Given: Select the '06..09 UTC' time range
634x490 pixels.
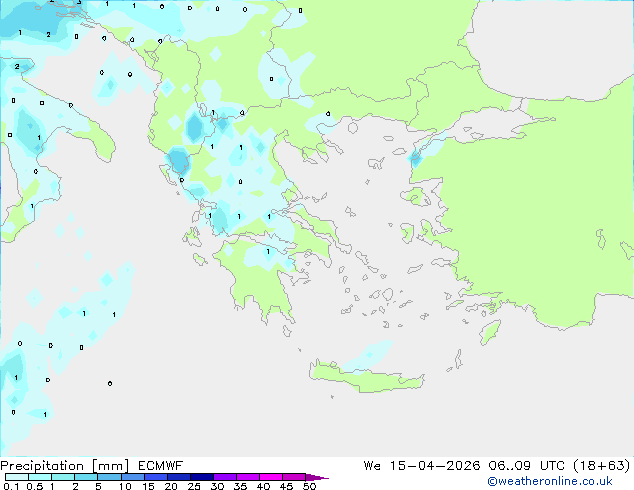Looking at the screenshot, I should 526,466.
